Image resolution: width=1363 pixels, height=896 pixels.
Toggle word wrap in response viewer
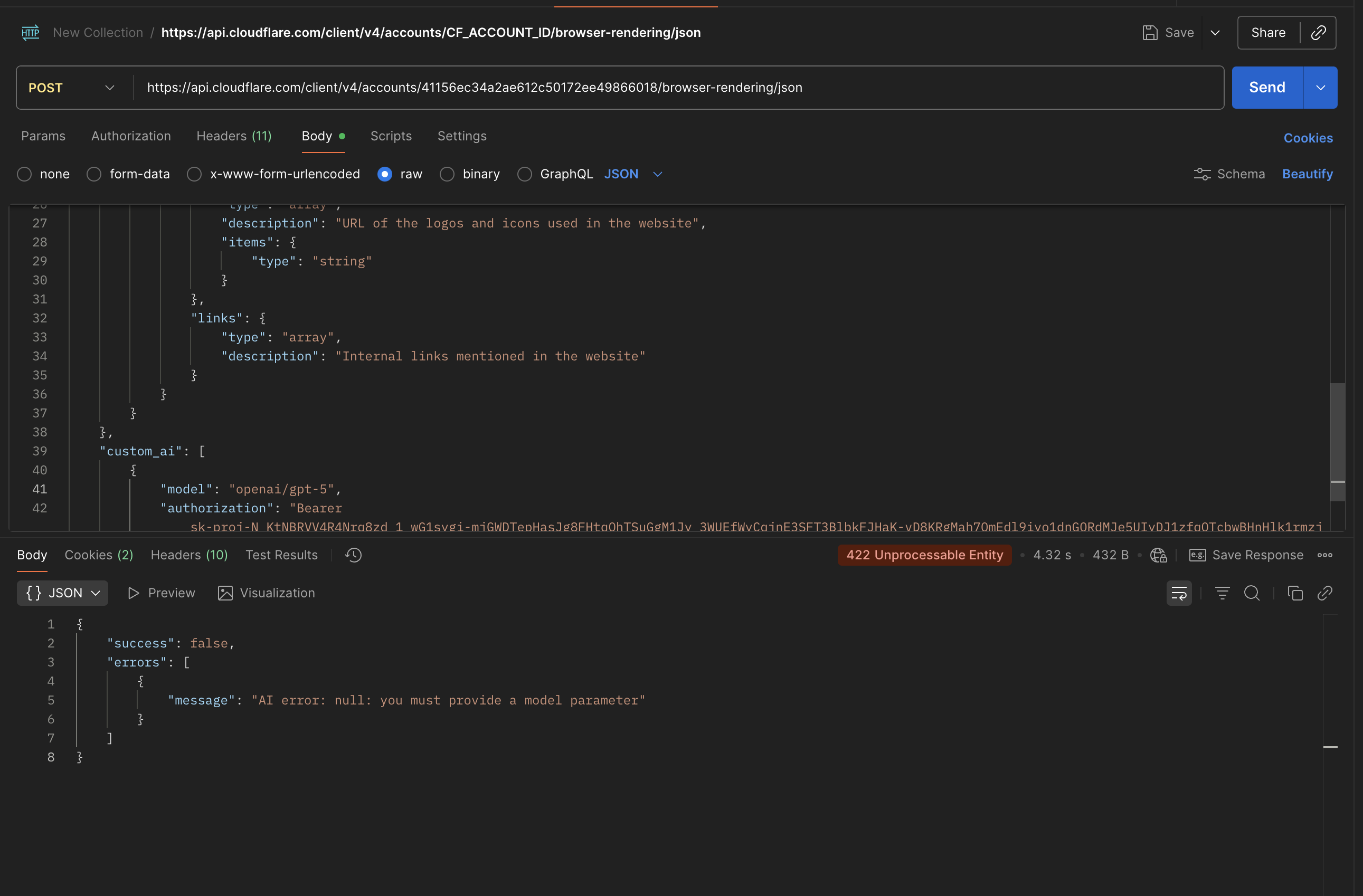(x=1179, y=593)
